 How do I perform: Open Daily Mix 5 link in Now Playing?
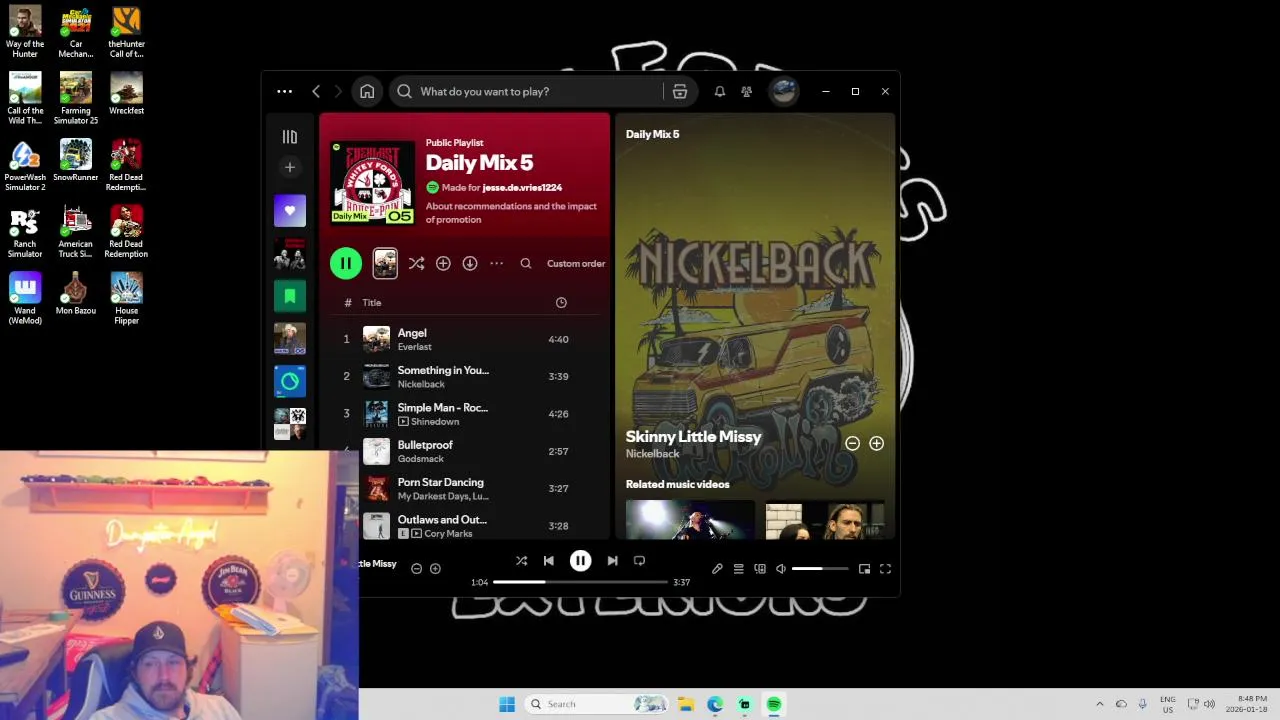(x=652, y=134)
